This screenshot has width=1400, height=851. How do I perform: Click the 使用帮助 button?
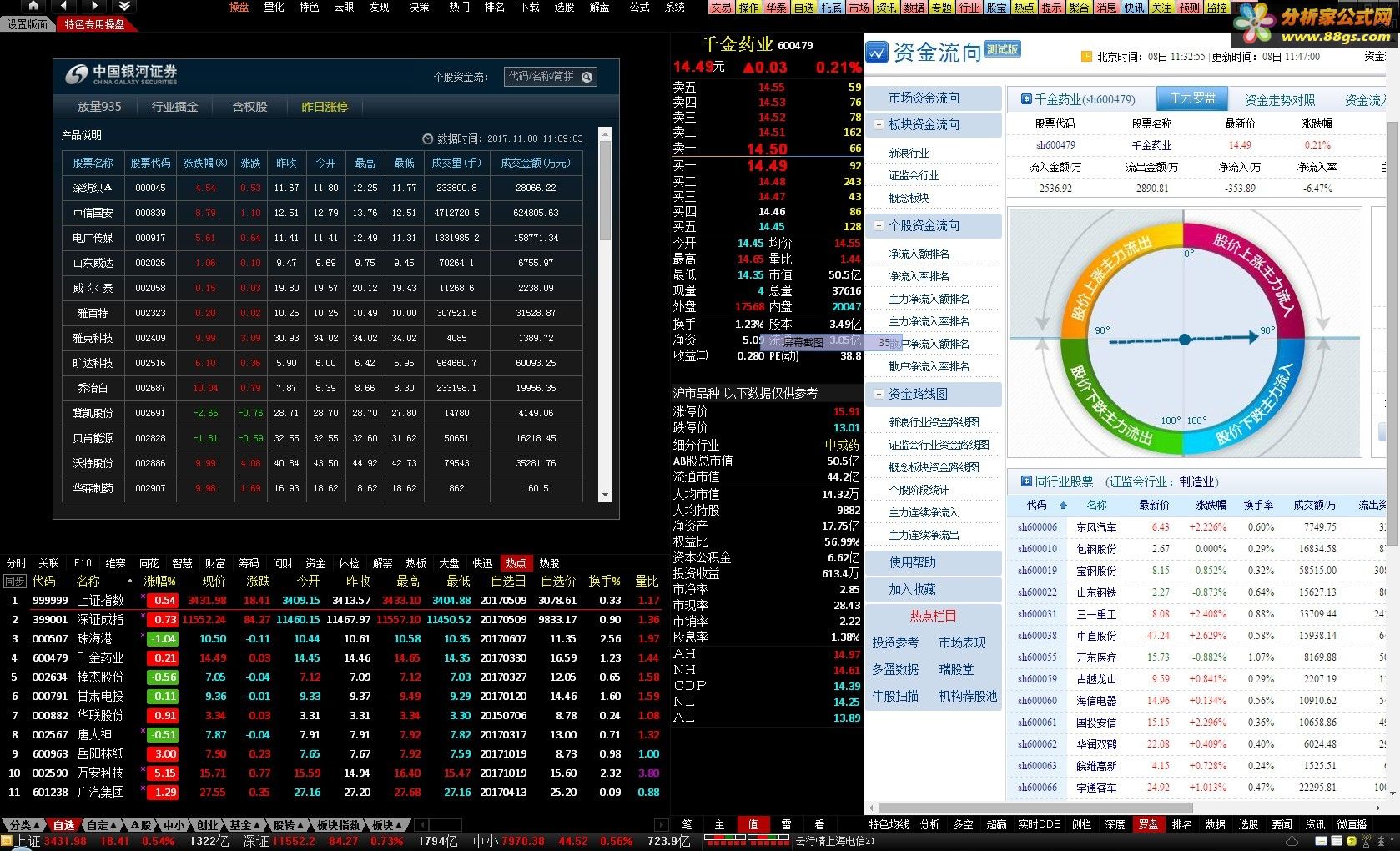tap(933, 562)
